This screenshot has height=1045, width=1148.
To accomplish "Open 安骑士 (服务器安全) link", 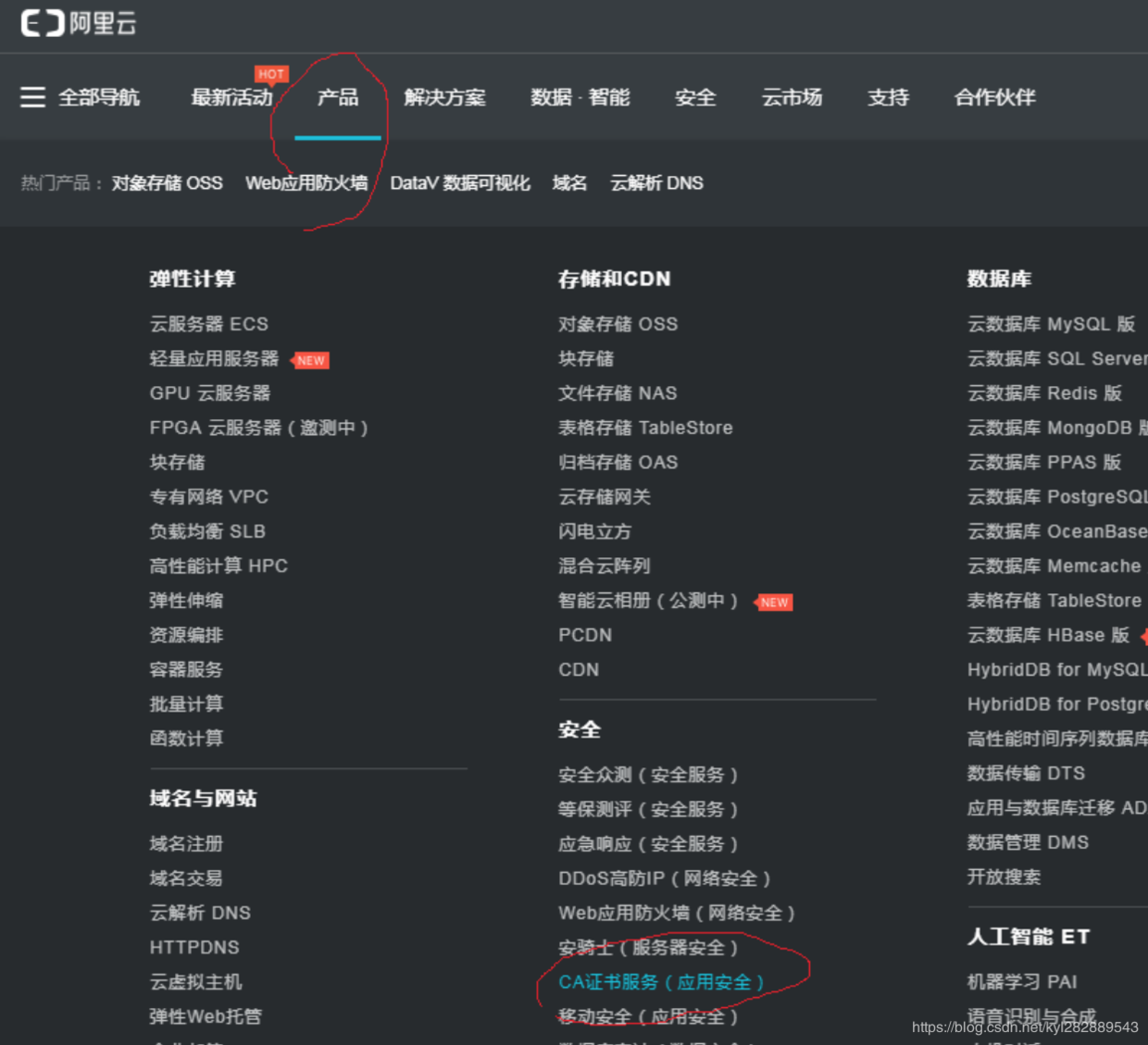I will [x=648, y=948].
